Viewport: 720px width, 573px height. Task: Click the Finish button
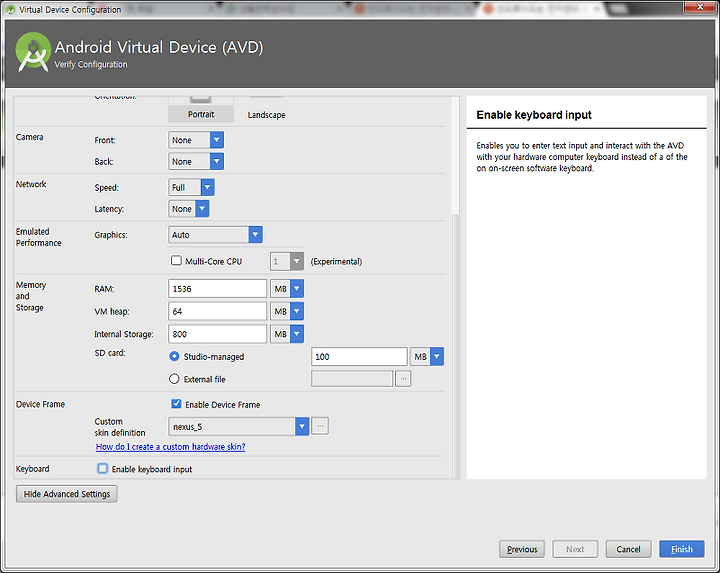point(682,549)
